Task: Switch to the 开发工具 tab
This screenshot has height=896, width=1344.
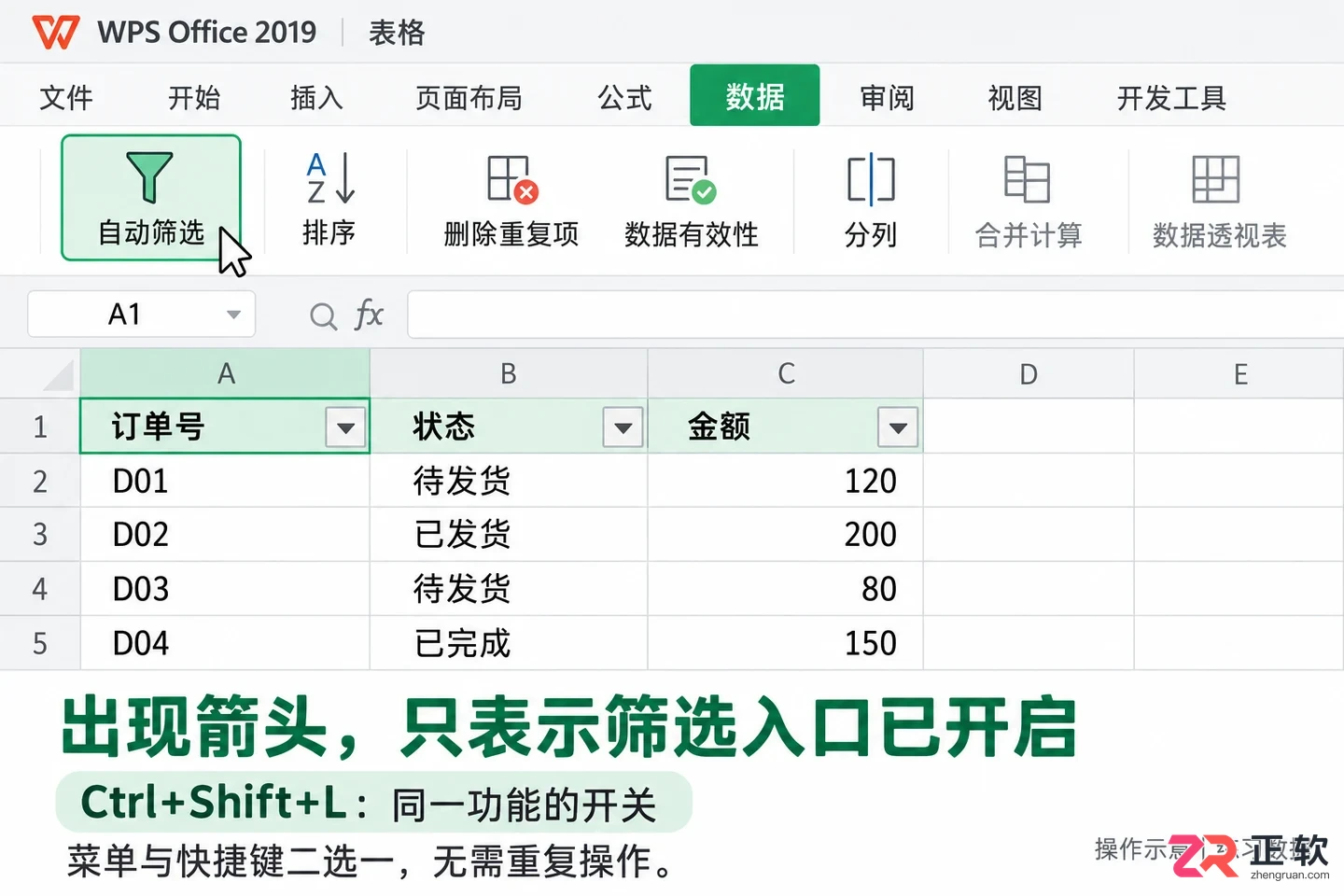Action: point(1171,97)
